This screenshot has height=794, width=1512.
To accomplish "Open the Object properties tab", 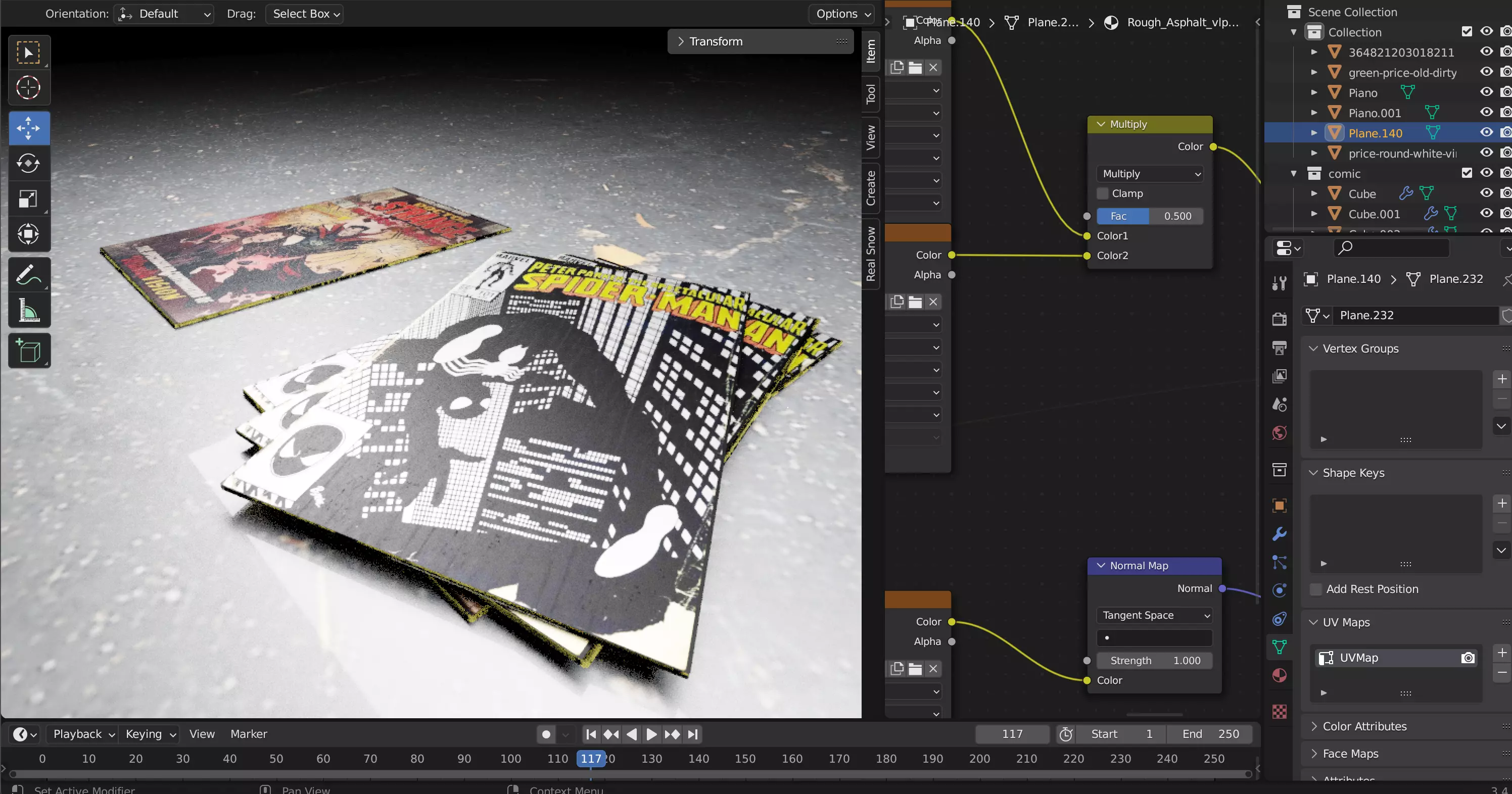I will 1280,505.
